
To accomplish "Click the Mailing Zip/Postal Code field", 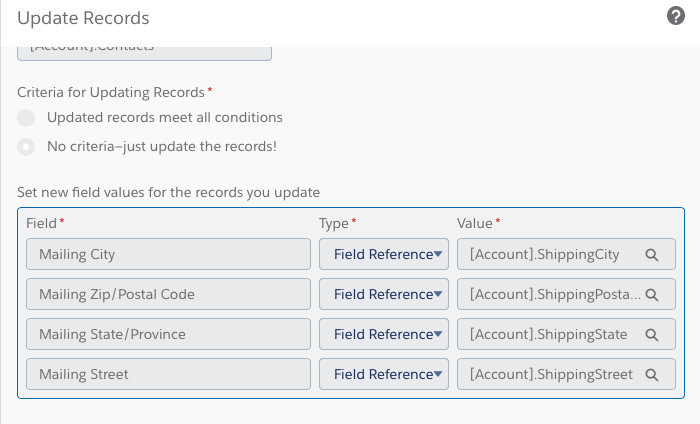I will pos(169,295).
